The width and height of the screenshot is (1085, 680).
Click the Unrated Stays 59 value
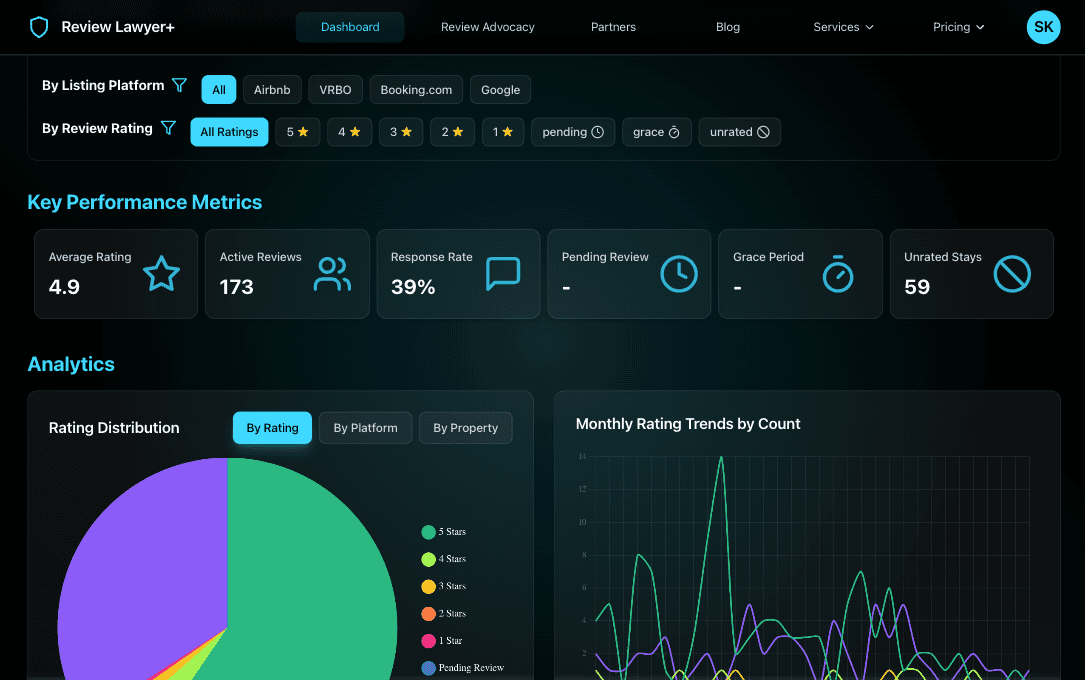[917, 287]
